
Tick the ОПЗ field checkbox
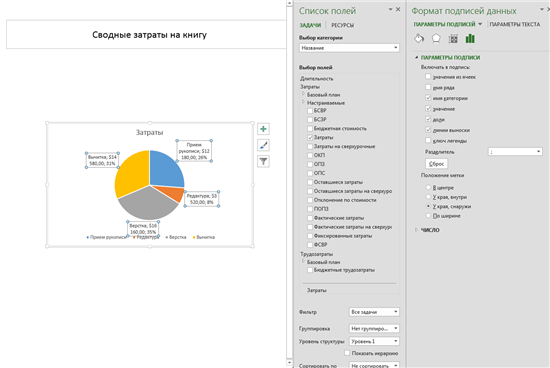310,165
